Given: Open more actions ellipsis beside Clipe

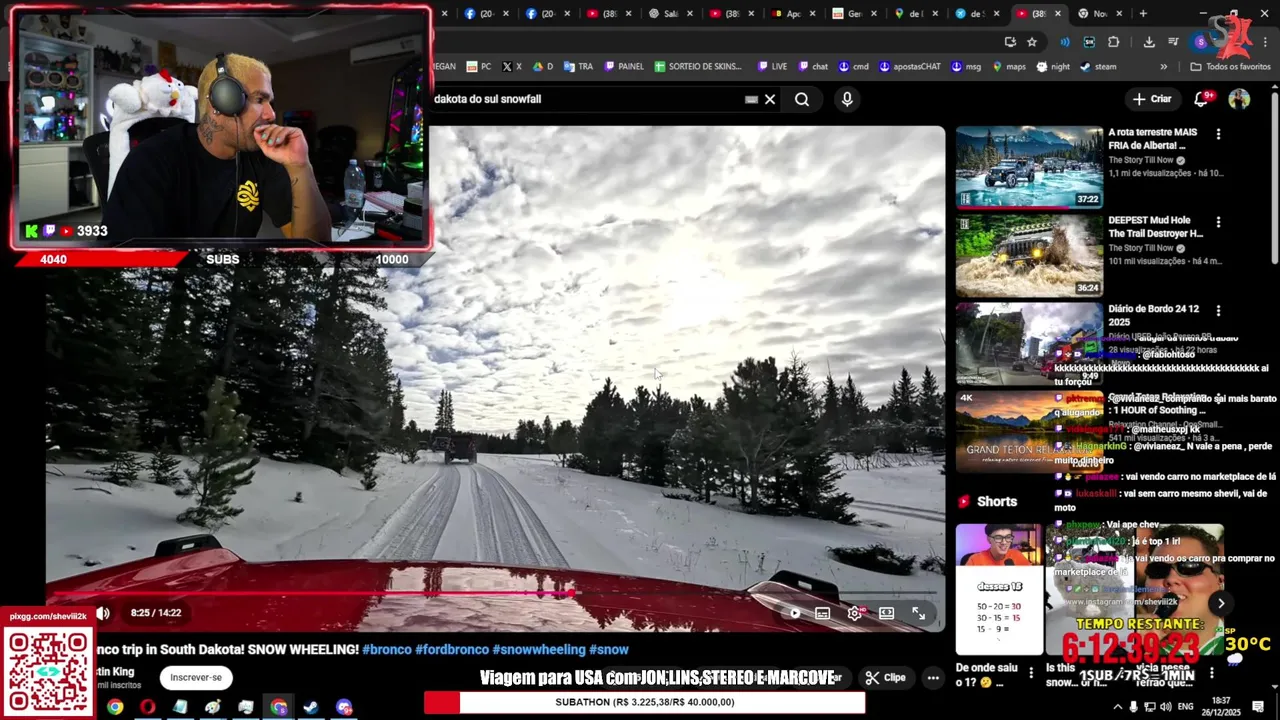Looking at the screenshot, I should click(x=933, y=677).
